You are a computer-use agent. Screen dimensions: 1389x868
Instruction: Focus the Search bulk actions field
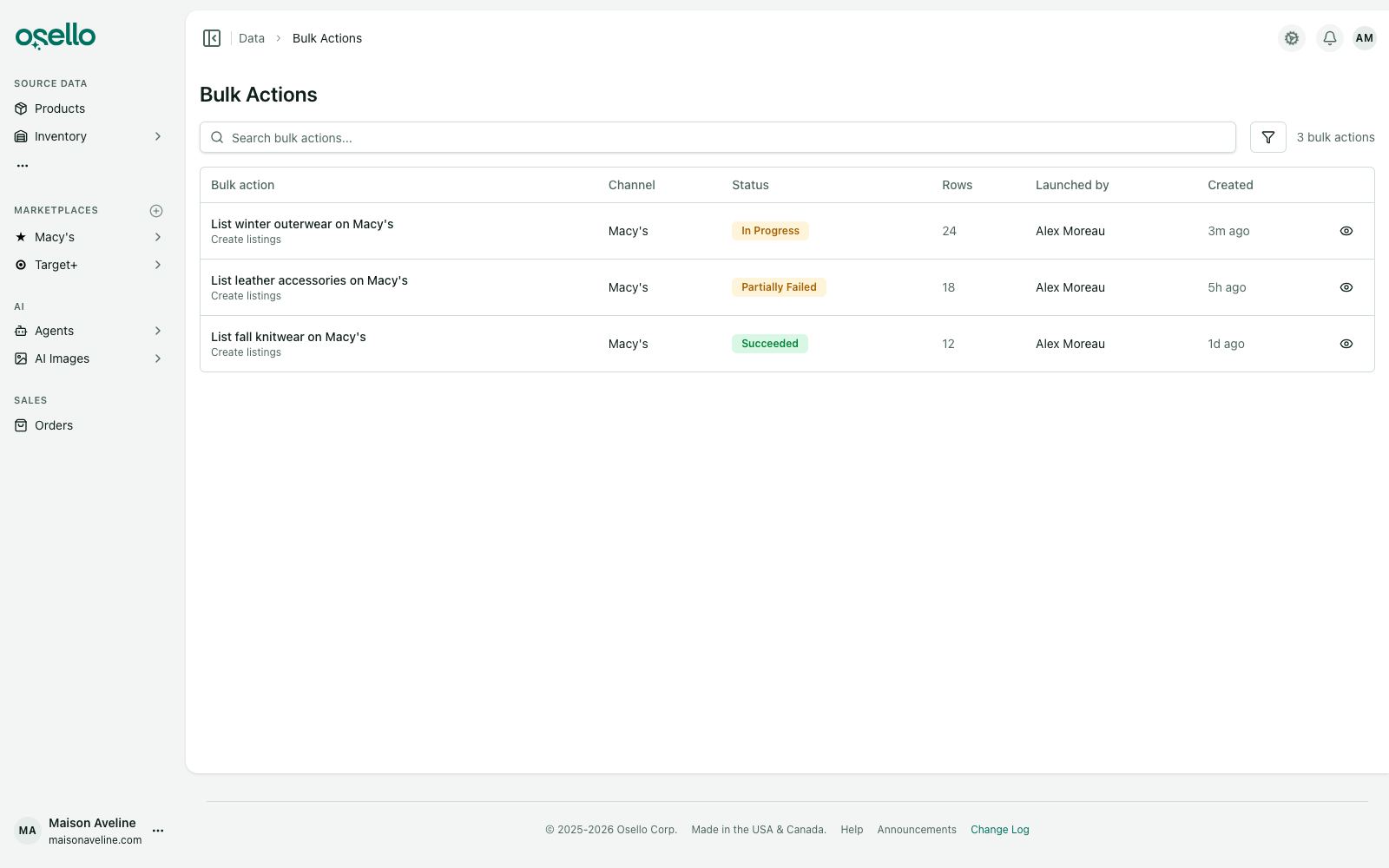pos(718,137)
